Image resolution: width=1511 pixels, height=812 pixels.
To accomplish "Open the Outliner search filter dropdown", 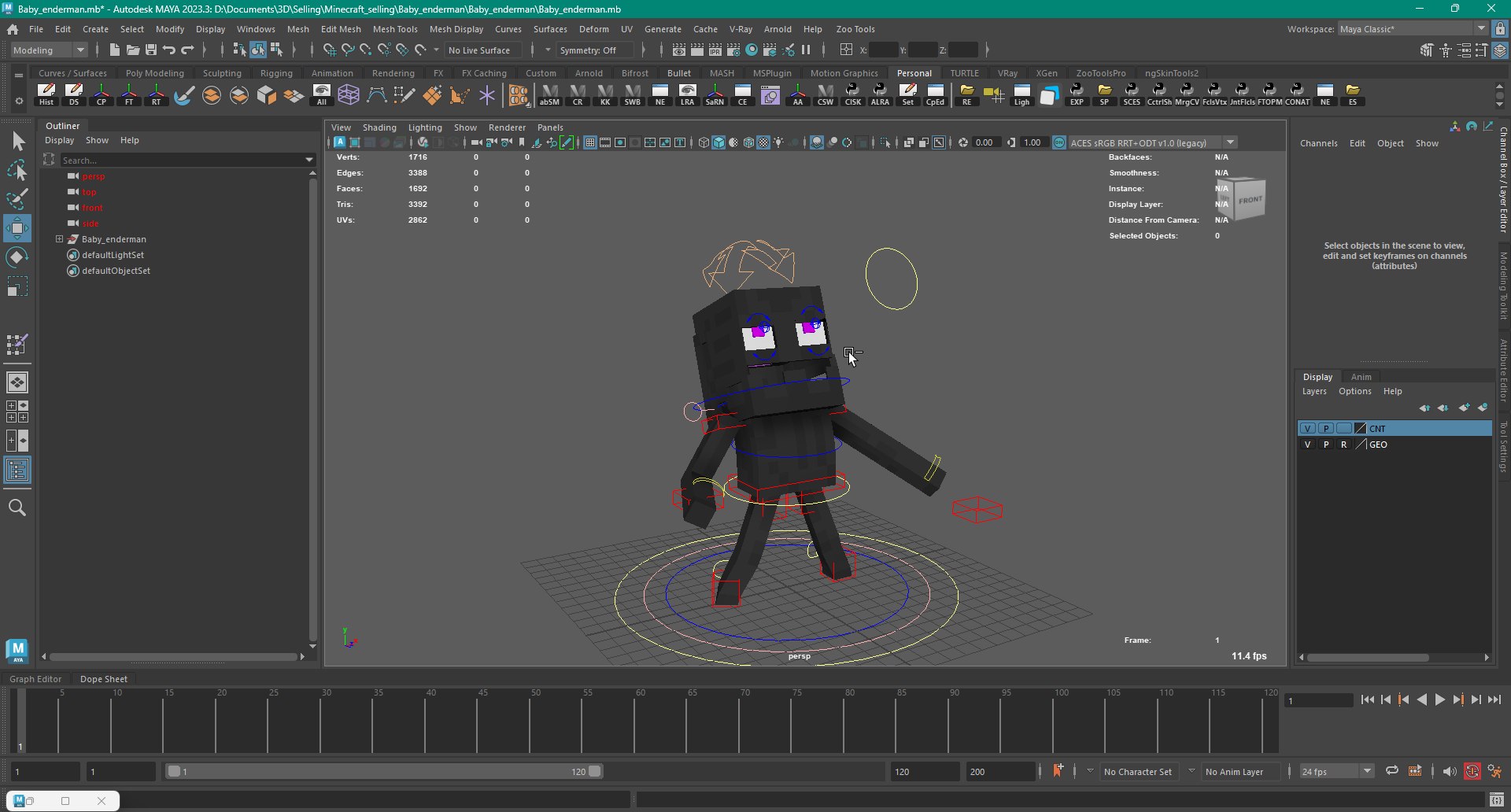I will pos(309,160).
